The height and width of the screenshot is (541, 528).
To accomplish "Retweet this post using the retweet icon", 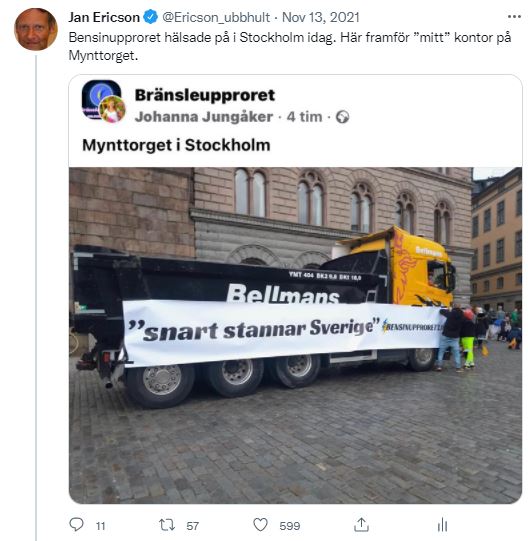I will 167,525.
